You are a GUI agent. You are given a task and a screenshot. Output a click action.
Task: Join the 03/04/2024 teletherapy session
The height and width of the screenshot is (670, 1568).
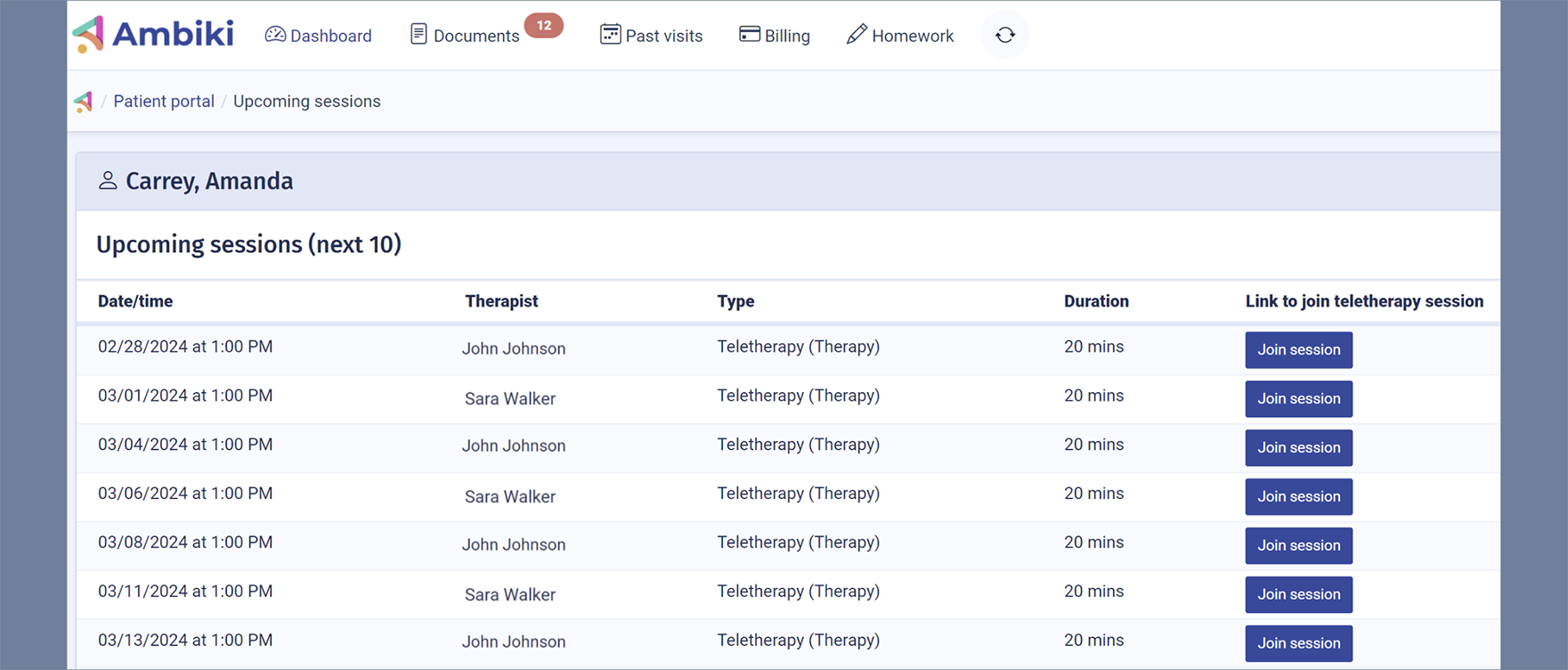1298,448
